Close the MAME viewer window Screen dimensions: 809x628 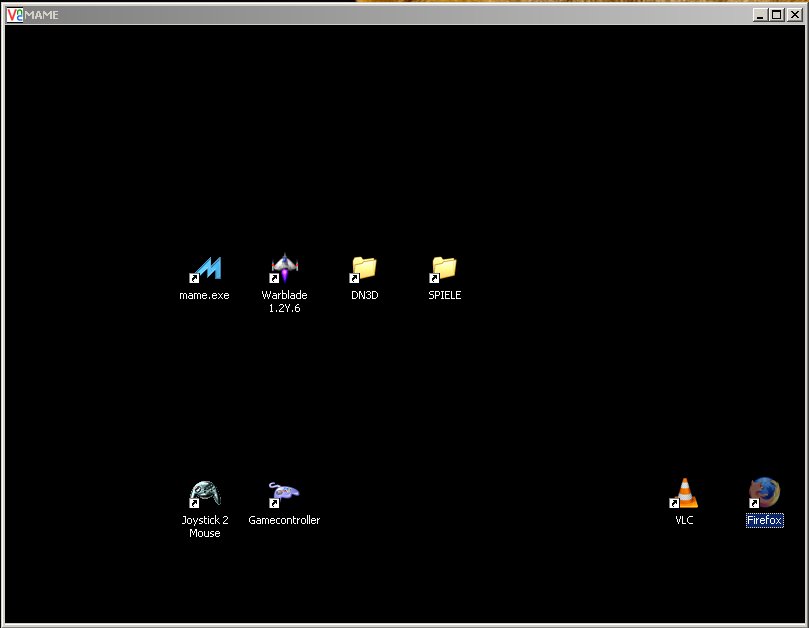point(793,15)
